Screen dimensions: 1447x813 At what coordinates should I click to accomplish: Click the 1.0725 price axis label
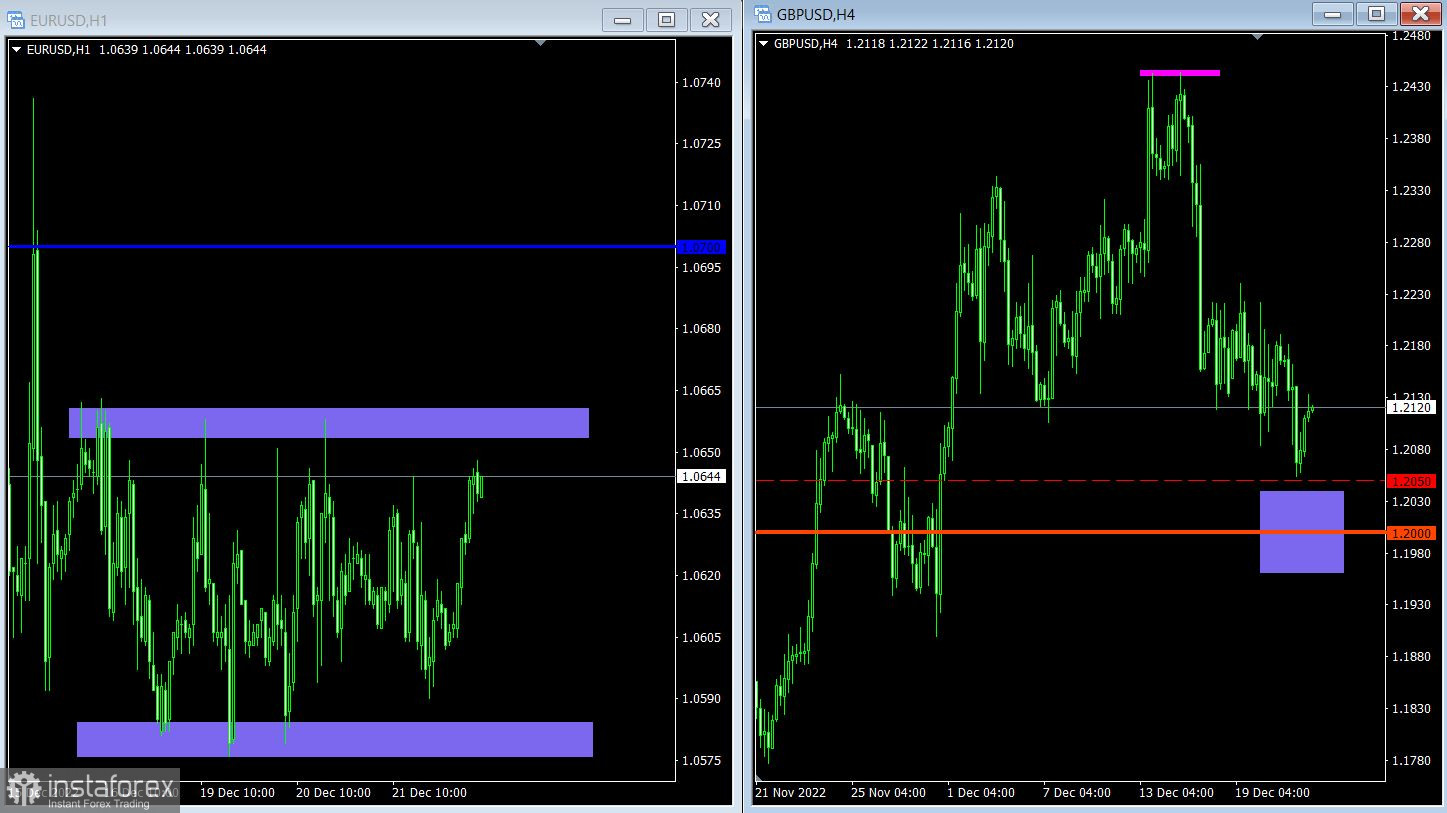click(x=701, y=144)
